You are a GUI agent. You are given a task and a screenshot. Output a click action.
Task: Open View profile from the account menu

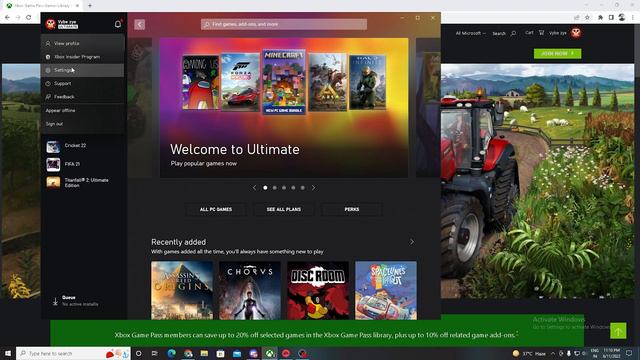pyautogui.click(x=82, y=43)
